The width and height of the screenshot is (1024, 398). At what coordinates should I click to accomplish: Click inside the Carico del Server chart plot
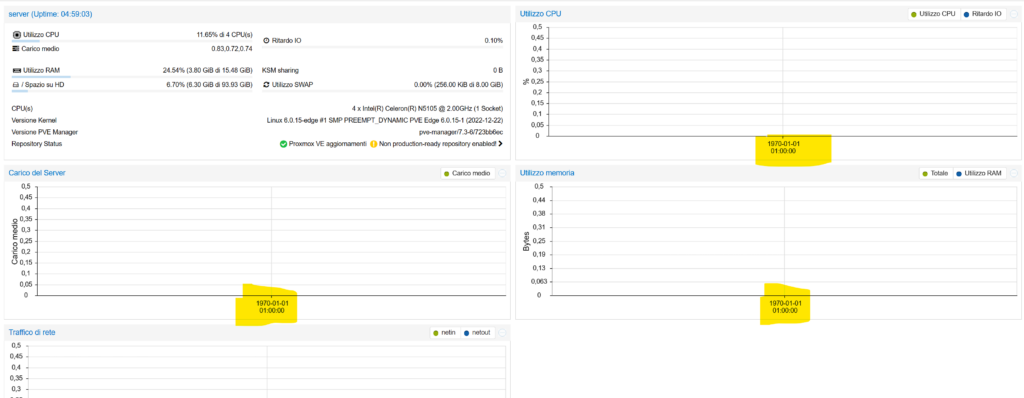tap(271, 240)
